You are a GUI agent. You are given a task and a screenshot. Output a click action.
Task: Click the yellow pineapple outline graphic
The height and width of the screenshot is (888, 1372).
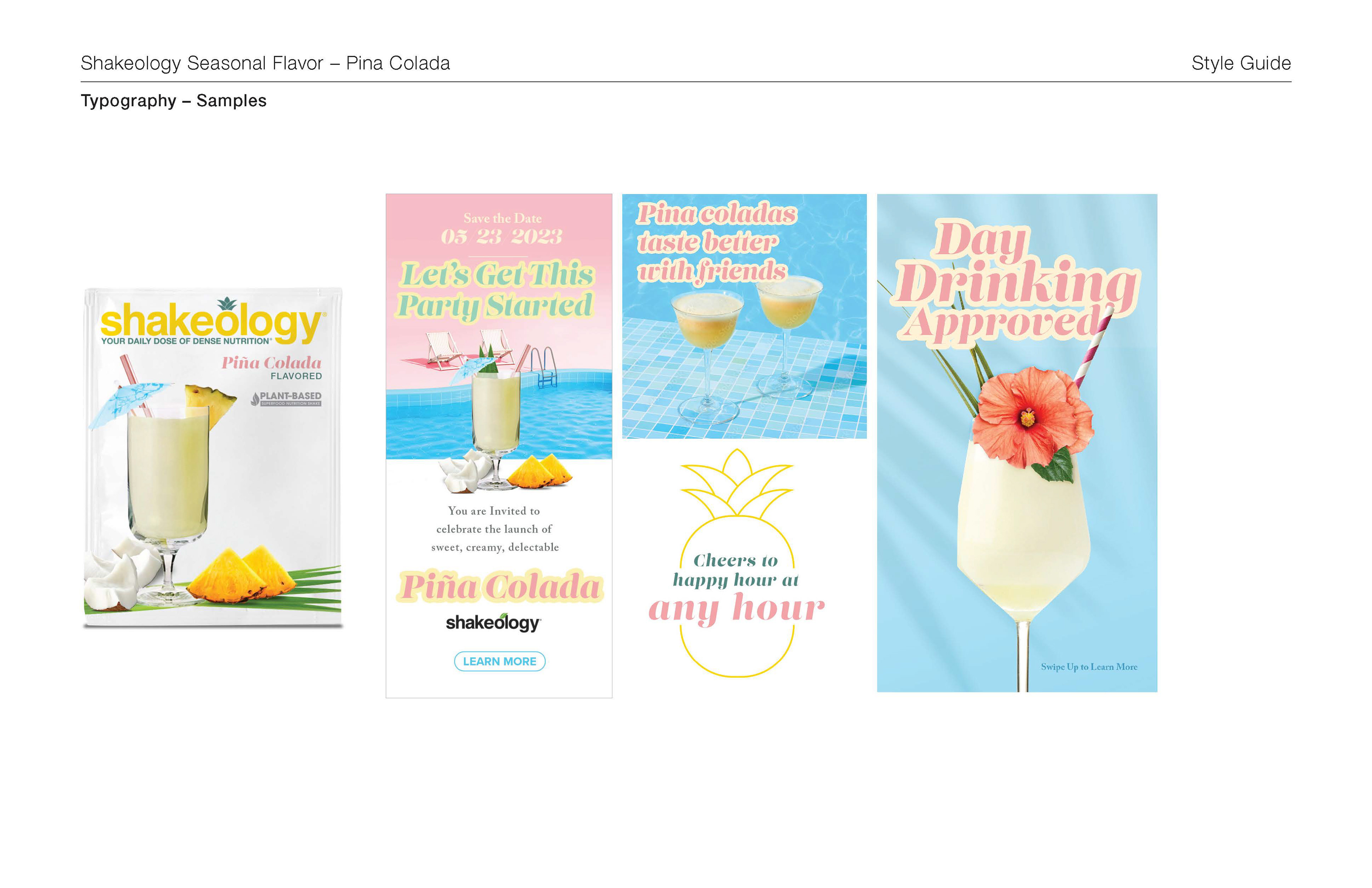[x=737, y=563]
